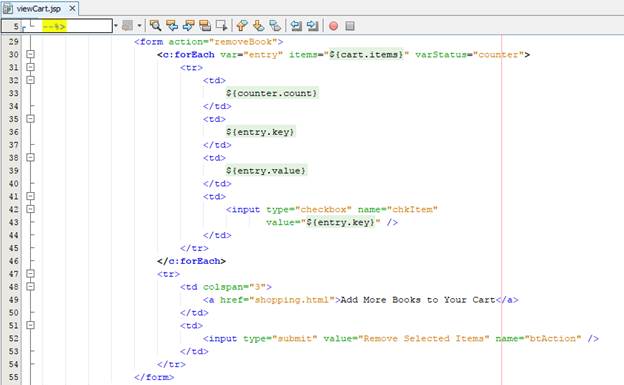Image resolution: width=624 pixels, height=385 pixels.
Task: Close the viewCart.jsp tab
Action: (x=72, y=8)
